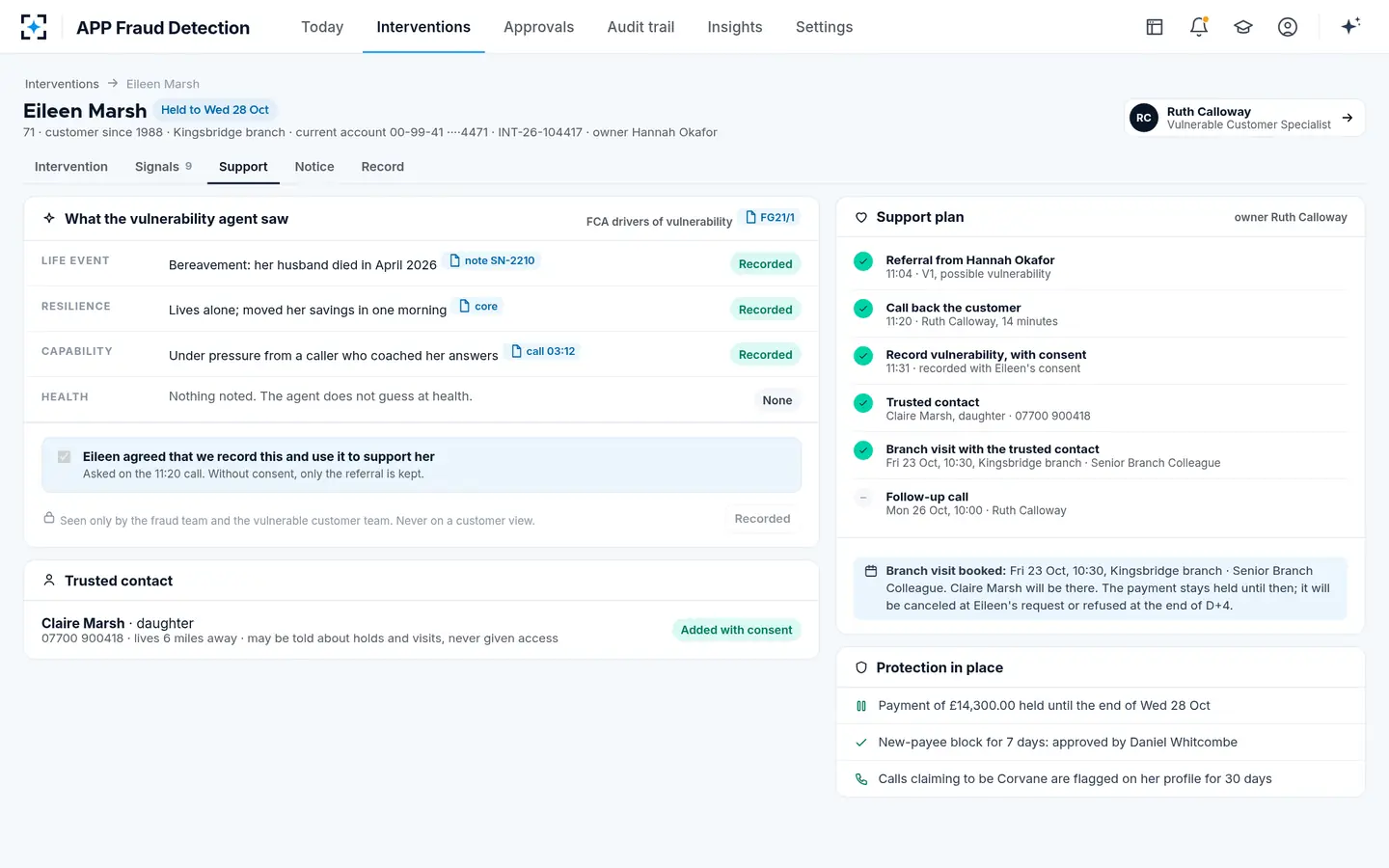Go back to Interventions breadcrumb

(62, 84)
